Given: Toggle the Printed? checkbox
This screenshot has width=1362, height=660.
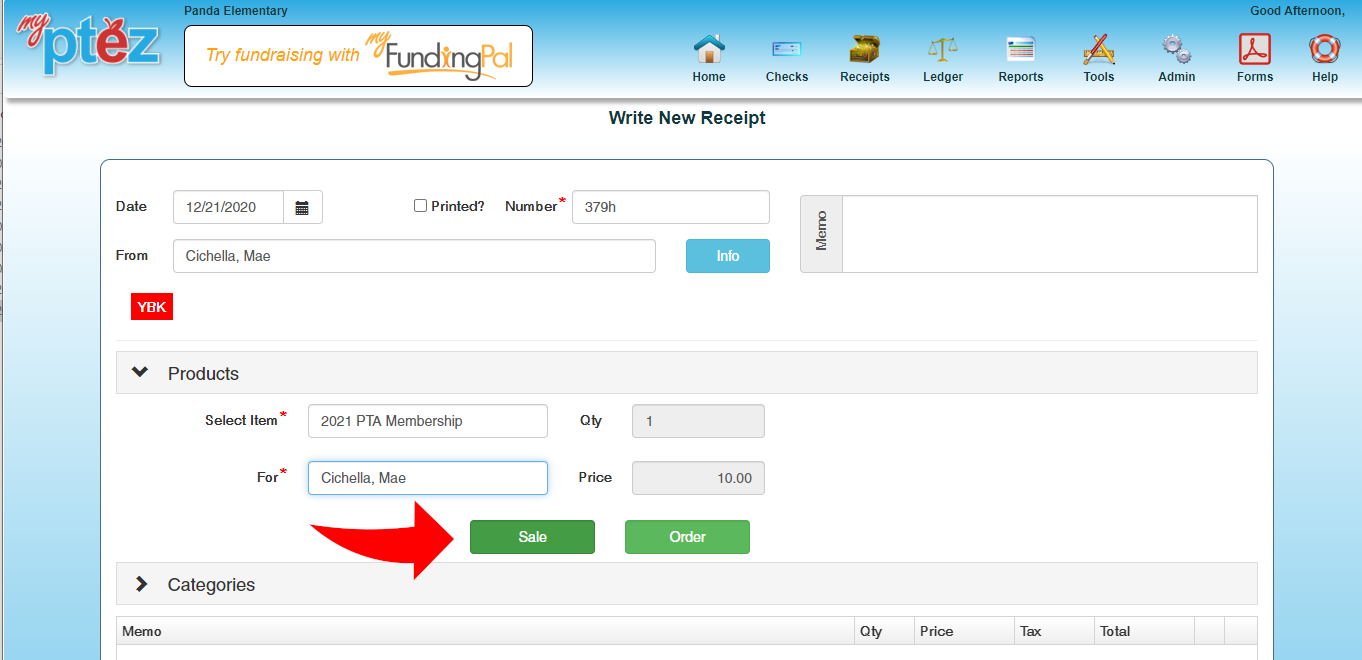Looking at the screenshot, I should (x=420, y=206).
